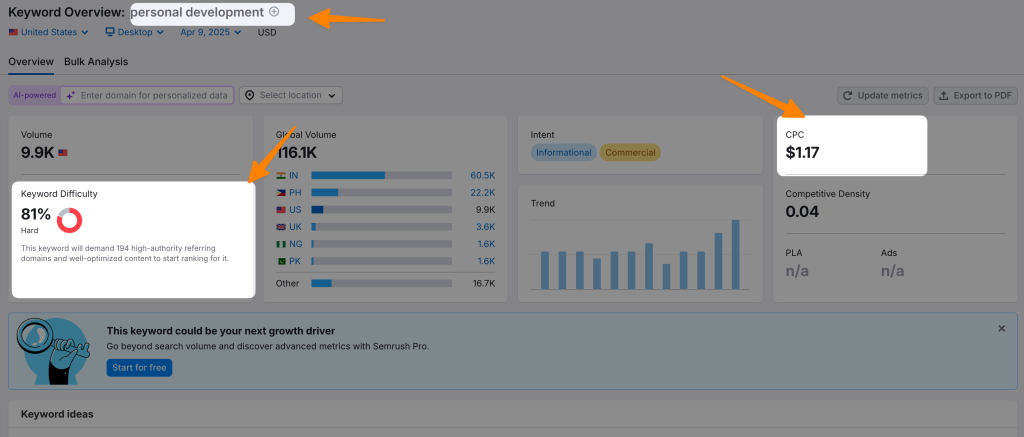Screen dimensions: 1024x437
Task: Click the PH country link
Action: tap(295, 192)
